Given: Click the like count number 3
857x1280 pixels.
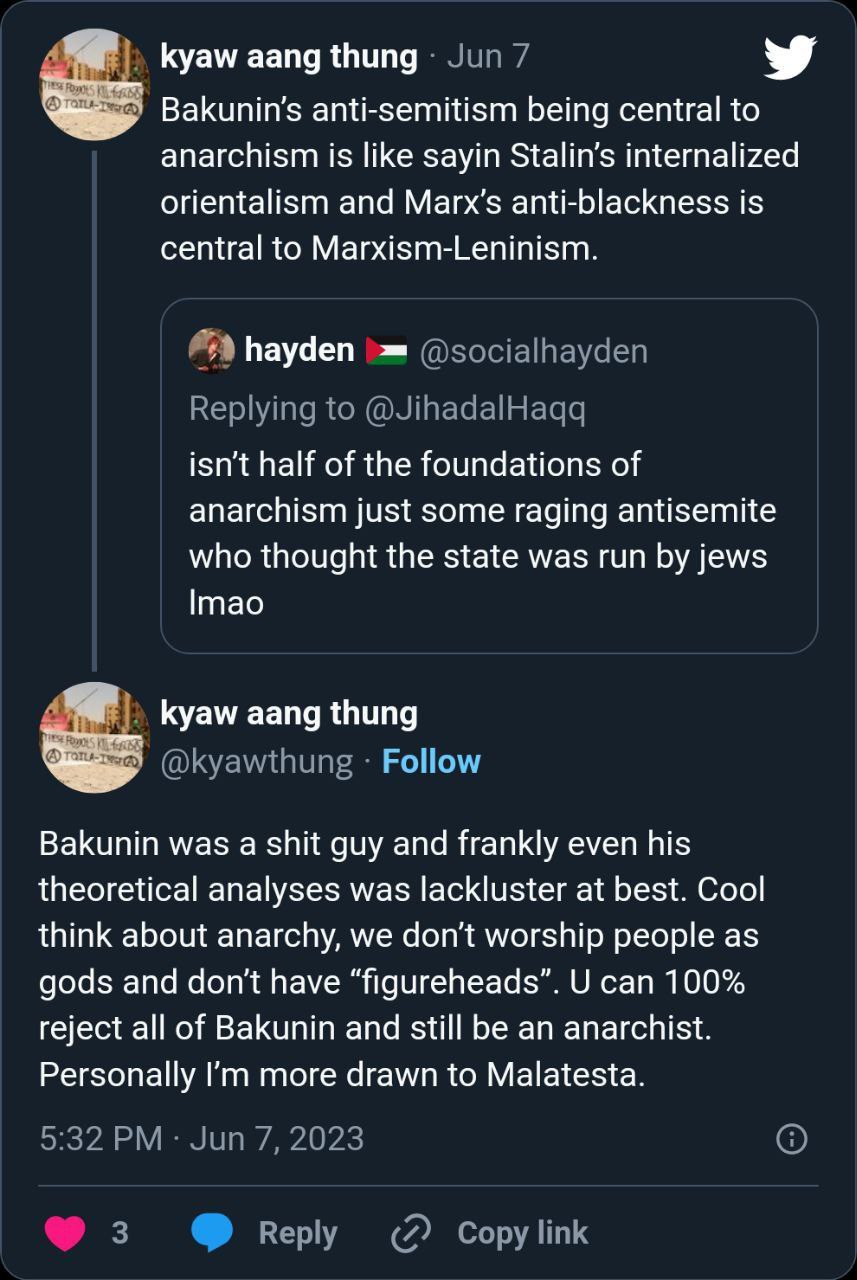Looking at the screenshot, I should pos(120,1233).
